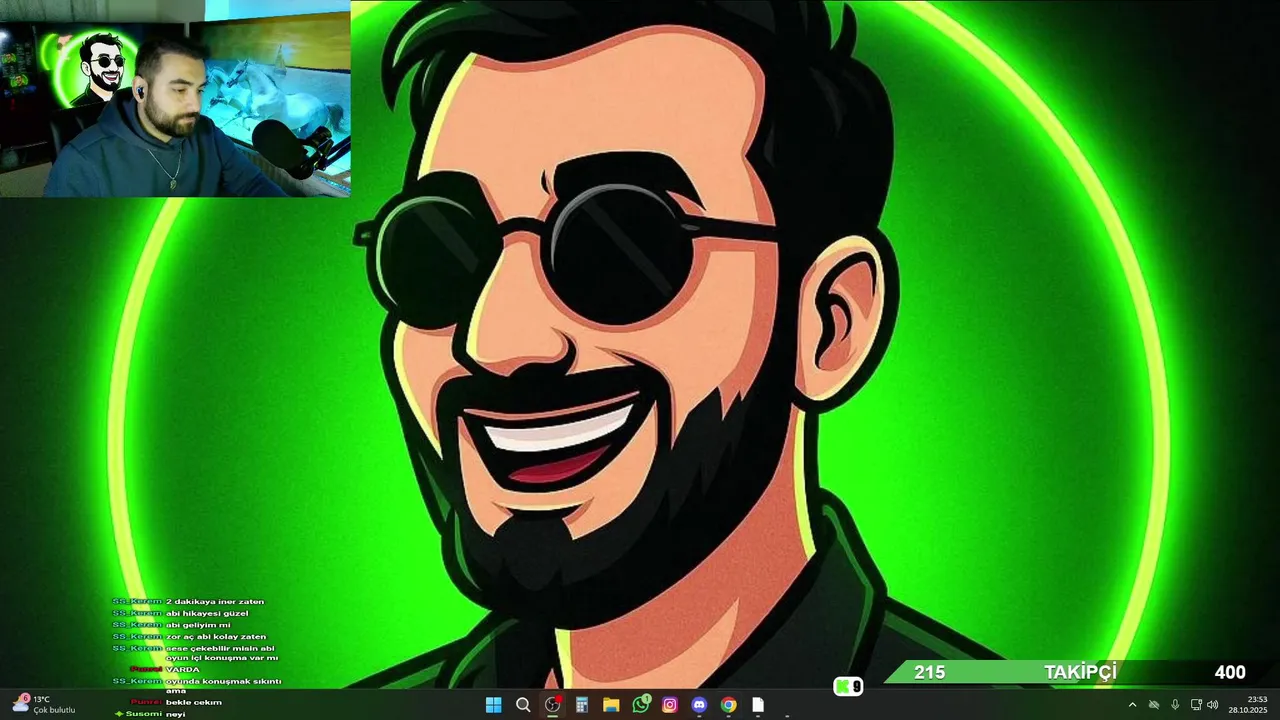Show hidden system tray icons
Image resolution: width=1280 pixels, height=720 pixels.
click(1132, 705)
